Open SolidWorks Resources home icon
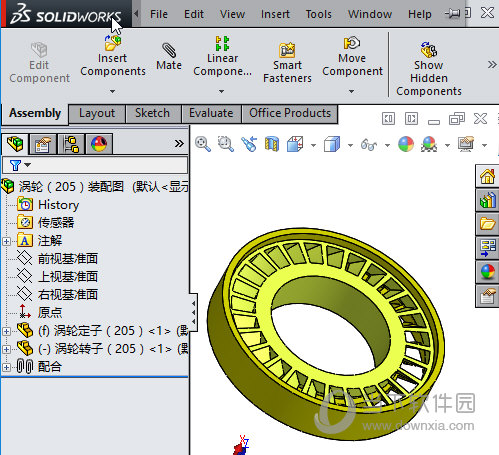Screen dimensions: 499x455 [487, 176]
